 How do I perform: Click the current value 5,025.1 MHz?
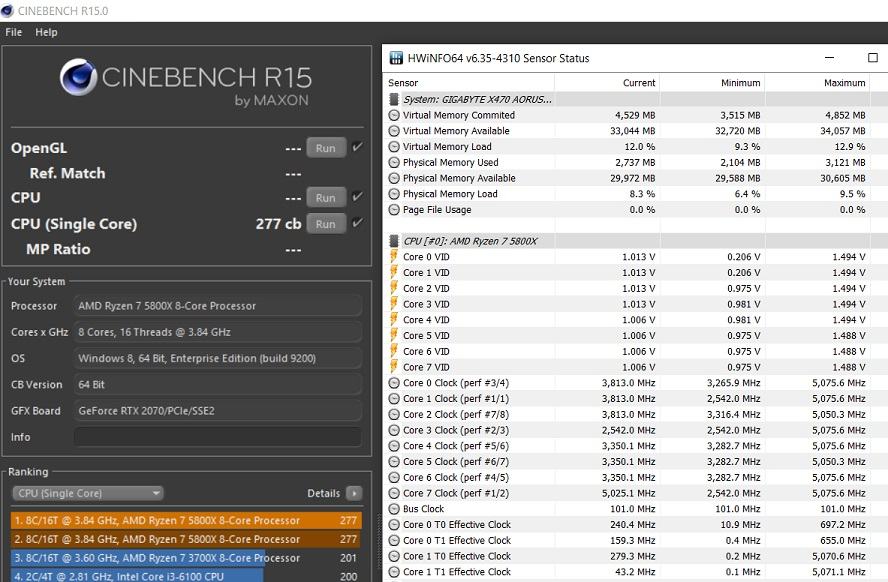629,493
